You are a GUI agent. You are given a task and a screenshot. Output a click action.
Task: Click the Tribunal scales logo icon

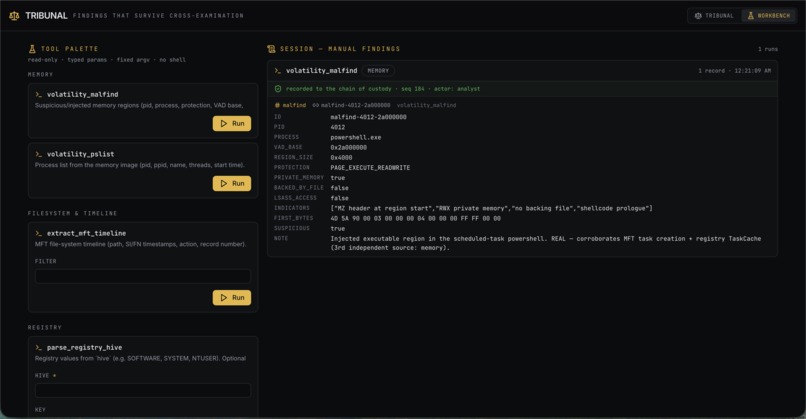point(14,16)
